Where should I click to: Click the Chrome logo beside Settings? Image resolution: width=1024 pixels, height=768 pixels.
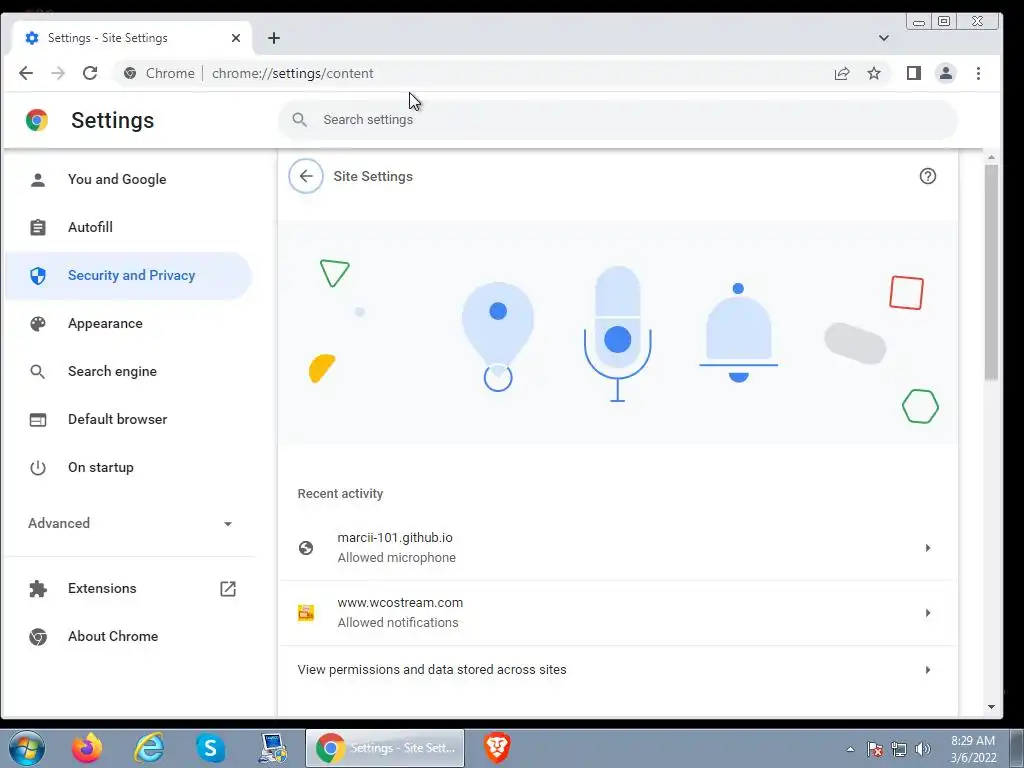(x=37, y=120)
